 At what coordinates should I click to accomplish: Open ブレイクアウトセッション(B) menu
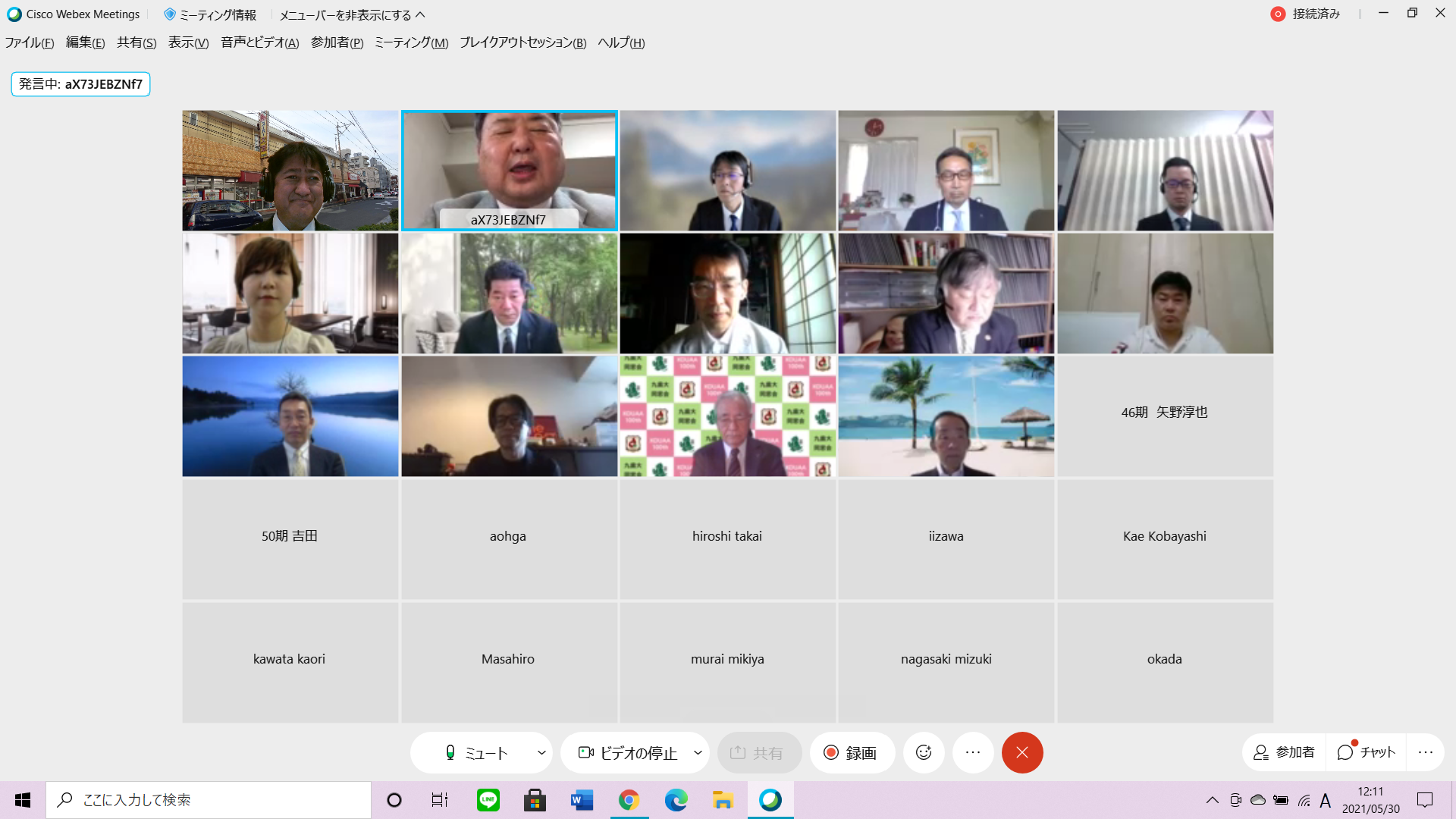pyautogui.click(x=522, y=42)
